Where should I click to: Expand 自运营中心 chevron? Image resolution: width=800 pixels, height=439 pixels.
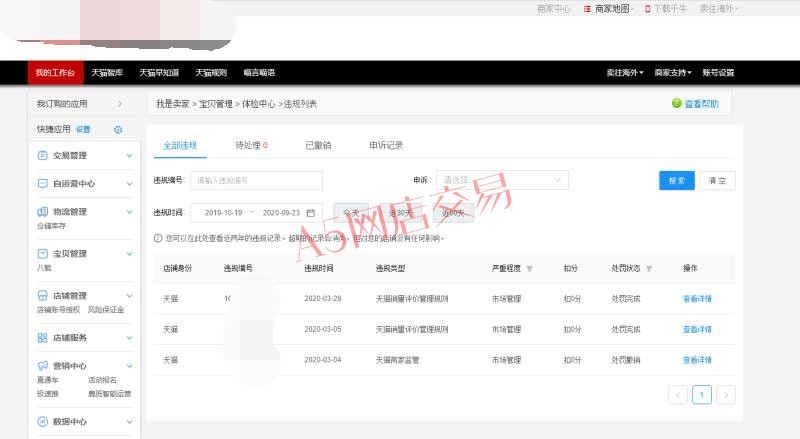point(129,184)
